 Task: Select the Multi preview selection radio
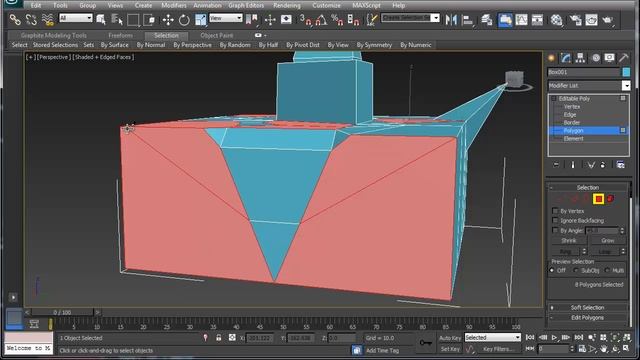(x=607, y=270)
